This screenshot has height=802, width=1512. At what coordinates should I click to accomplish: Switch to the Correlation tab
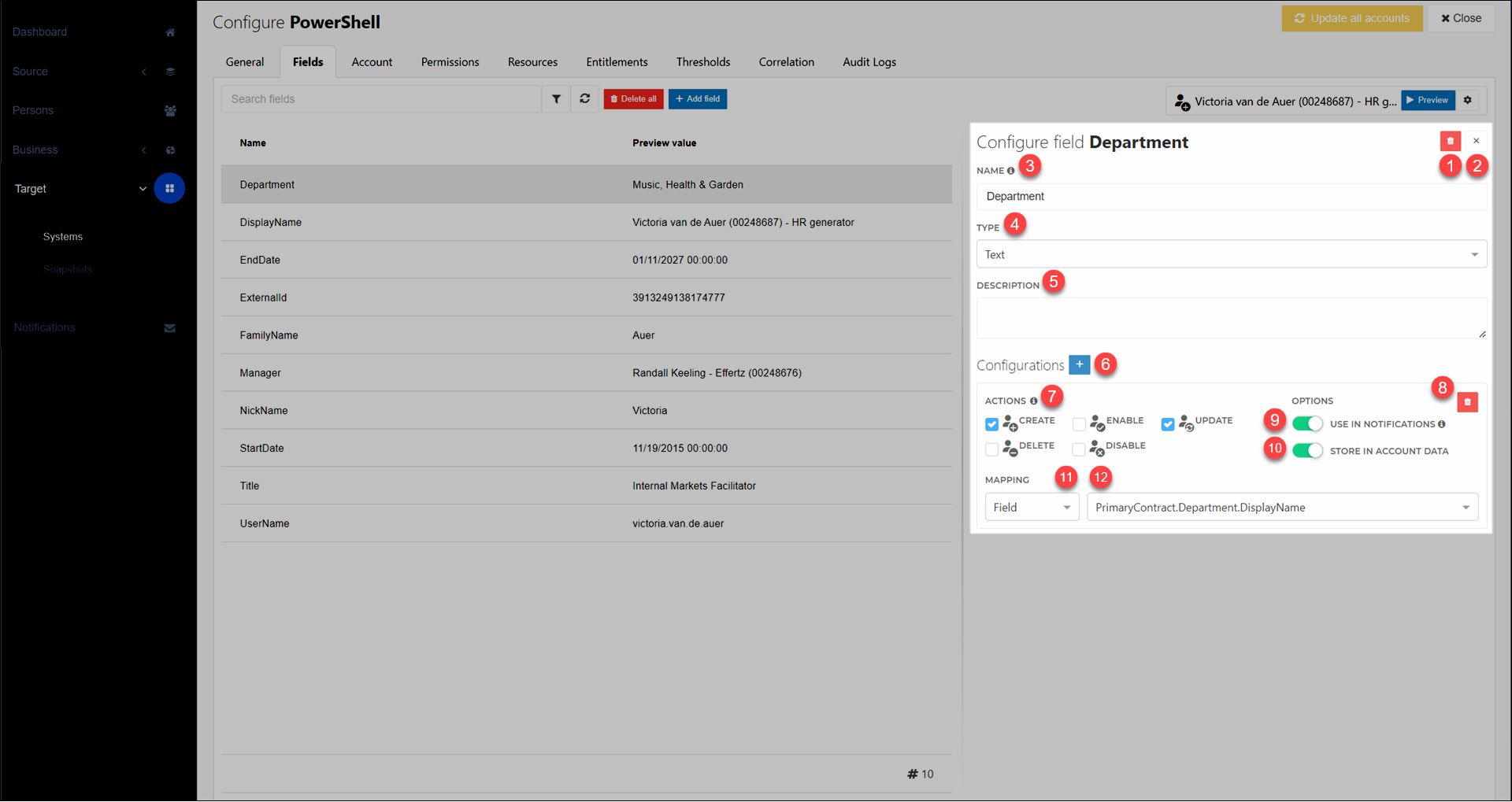tap(786, 62)
